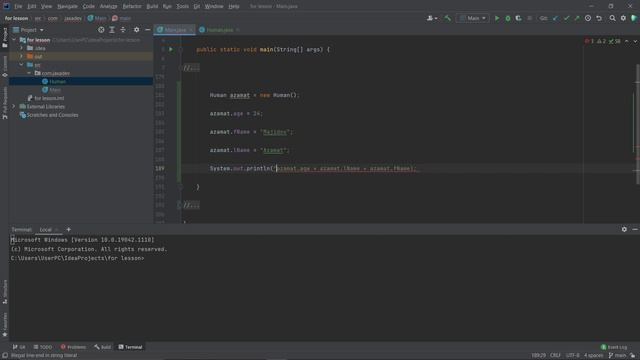Viewport: 640px width, 360px height.
Task: Push commits with green Git arrow
Action: pyautogui.click(x=577, y=18)
